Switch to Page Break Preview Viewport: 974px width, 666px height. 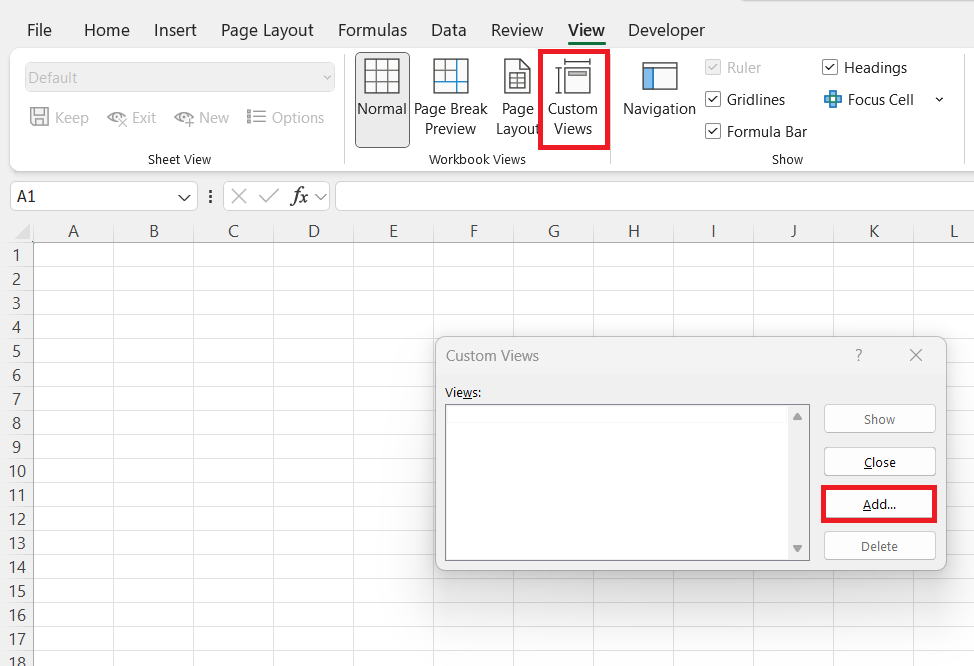click(x=450, y=99)
